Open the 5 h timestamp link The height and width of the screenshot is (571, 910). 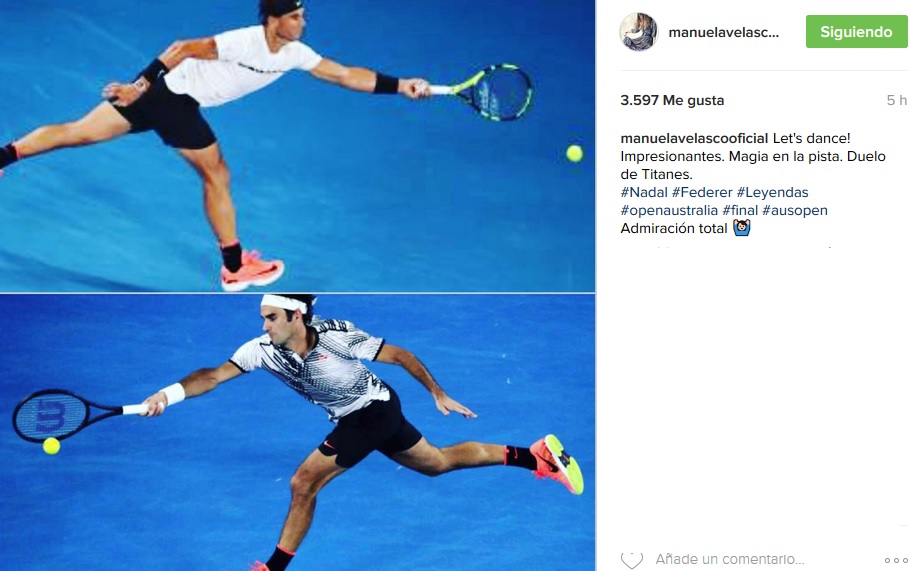[896, 100]
